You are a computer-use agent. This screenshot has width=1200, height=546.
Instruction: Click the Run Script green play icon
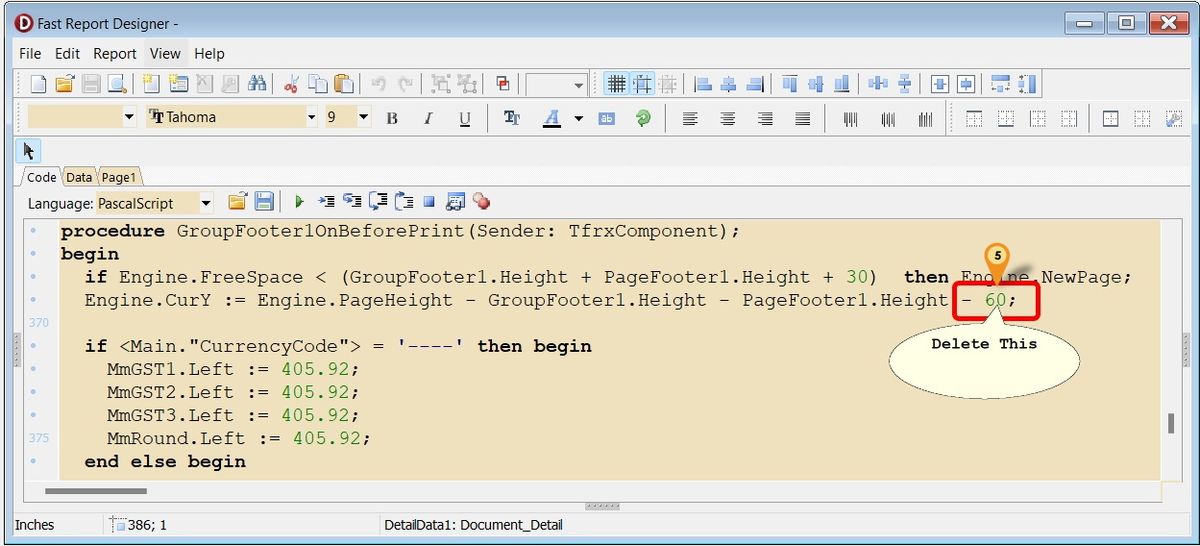[x=299, y=202]
